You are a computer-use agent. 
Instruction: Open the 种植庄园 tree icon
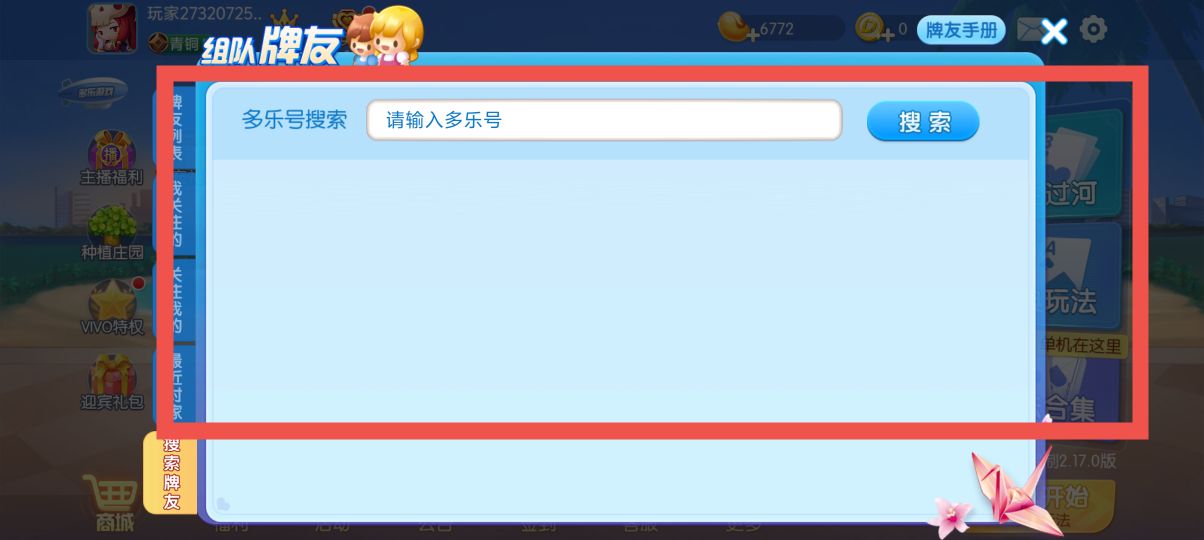pos(112,232)
